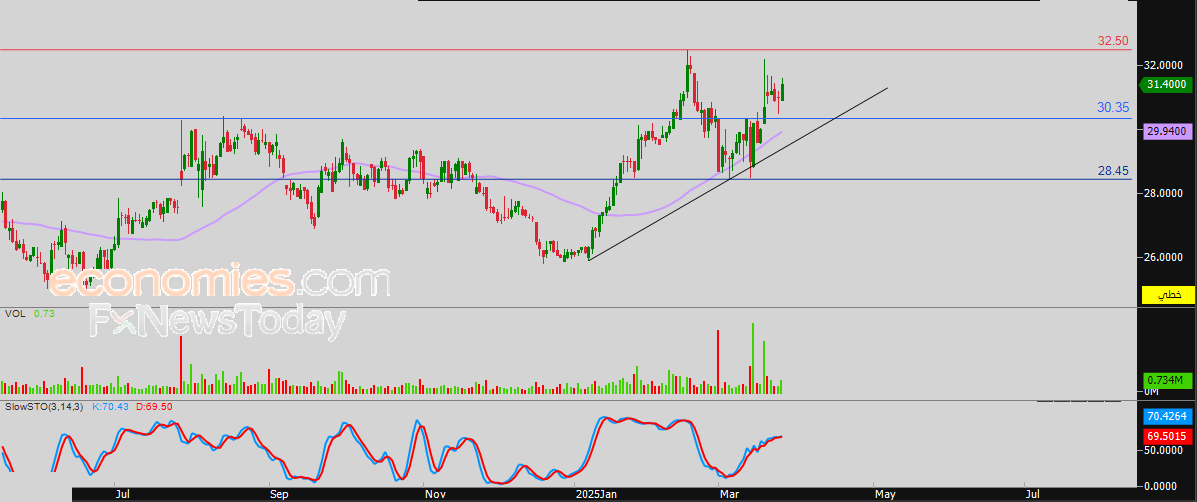This screenshot has height=502, width=1197.
Task: Select the red 69.5015 stochastic tag
Action: pyautogui.click(x=1168, y=436)
